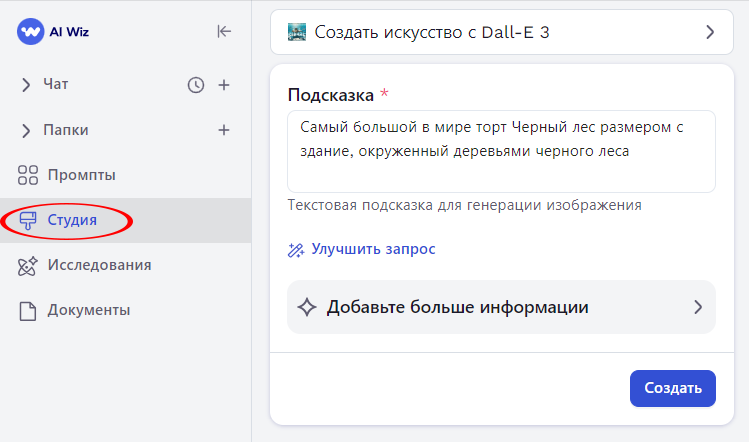Select the Чат label in the sidebar
Screen dimensions: 749x442
tap(56, 85)
